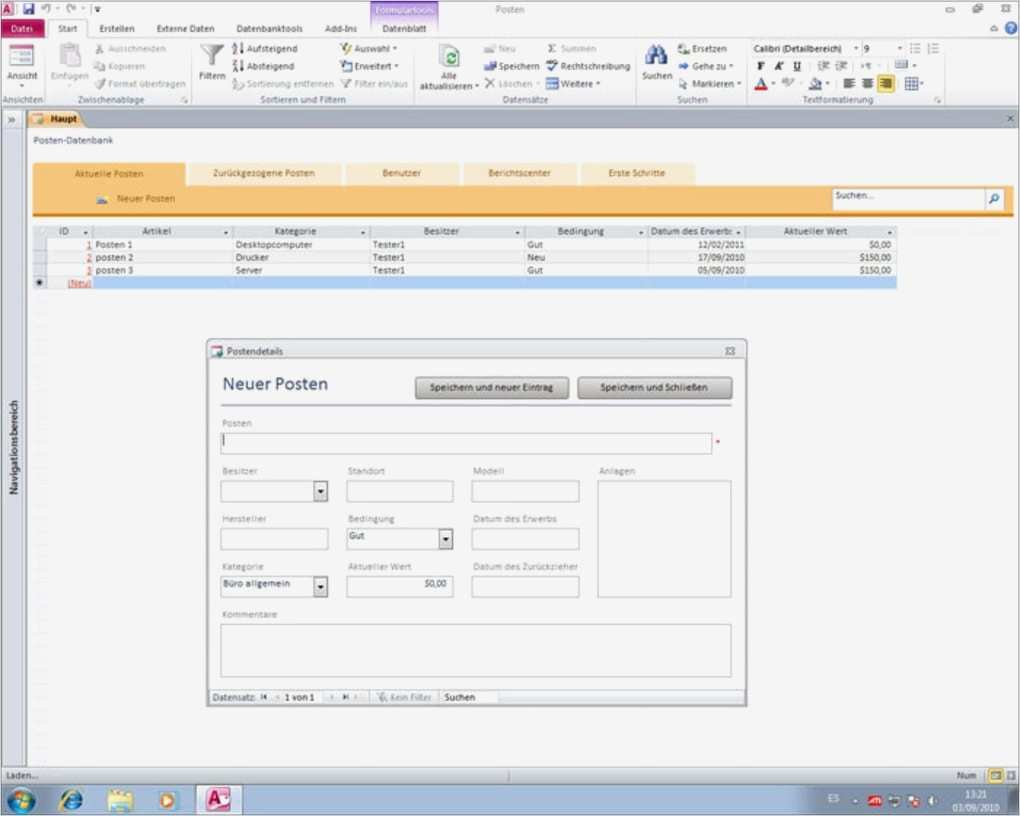Open Internet Explorer from taskbar
Image resolution: width=1020 pixels, height=816 pixels.
pyautogui.click(x=70, y=800)
